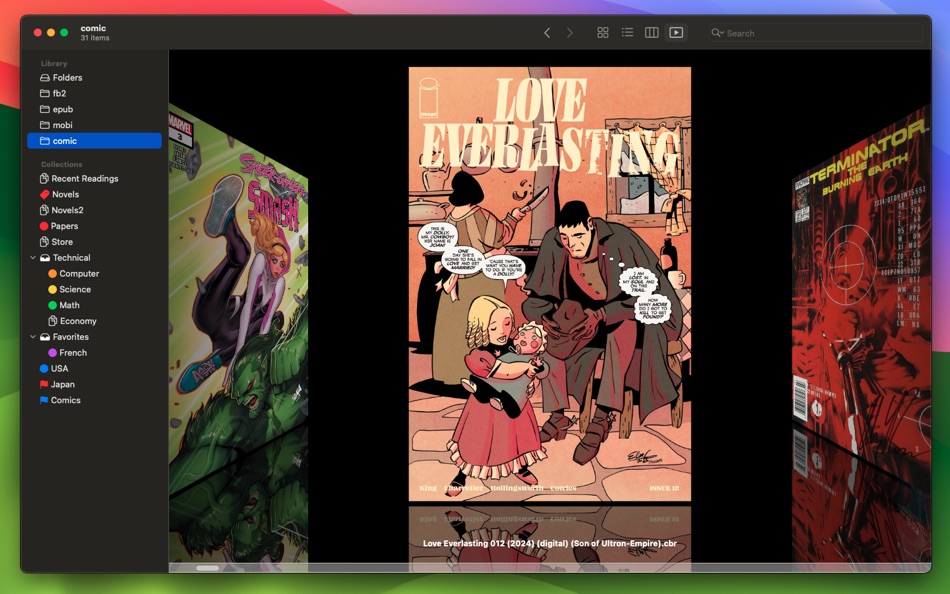This screenshot has height=594, width=950.
Task: Open Folders in the Library sidebar
Action: (x=95, y=78)
